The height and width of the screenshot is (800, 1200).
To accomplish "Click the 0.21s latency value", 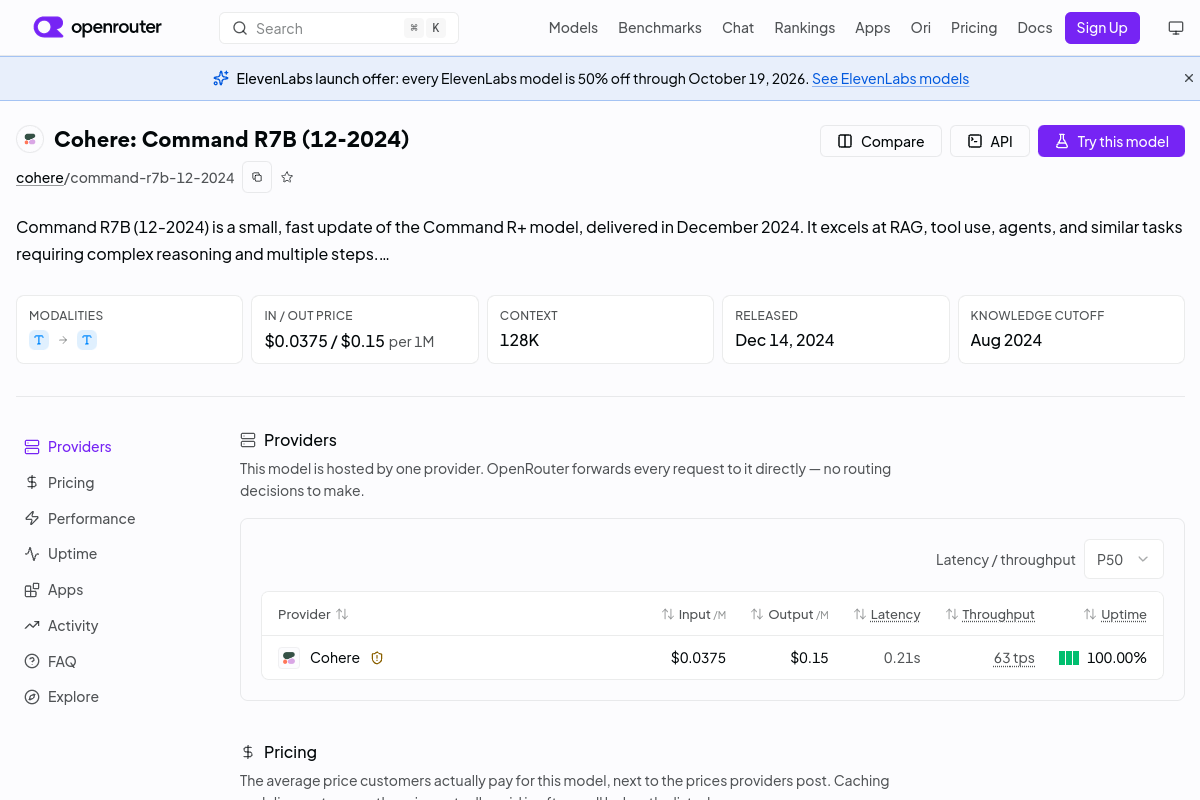I will point(902,658).
